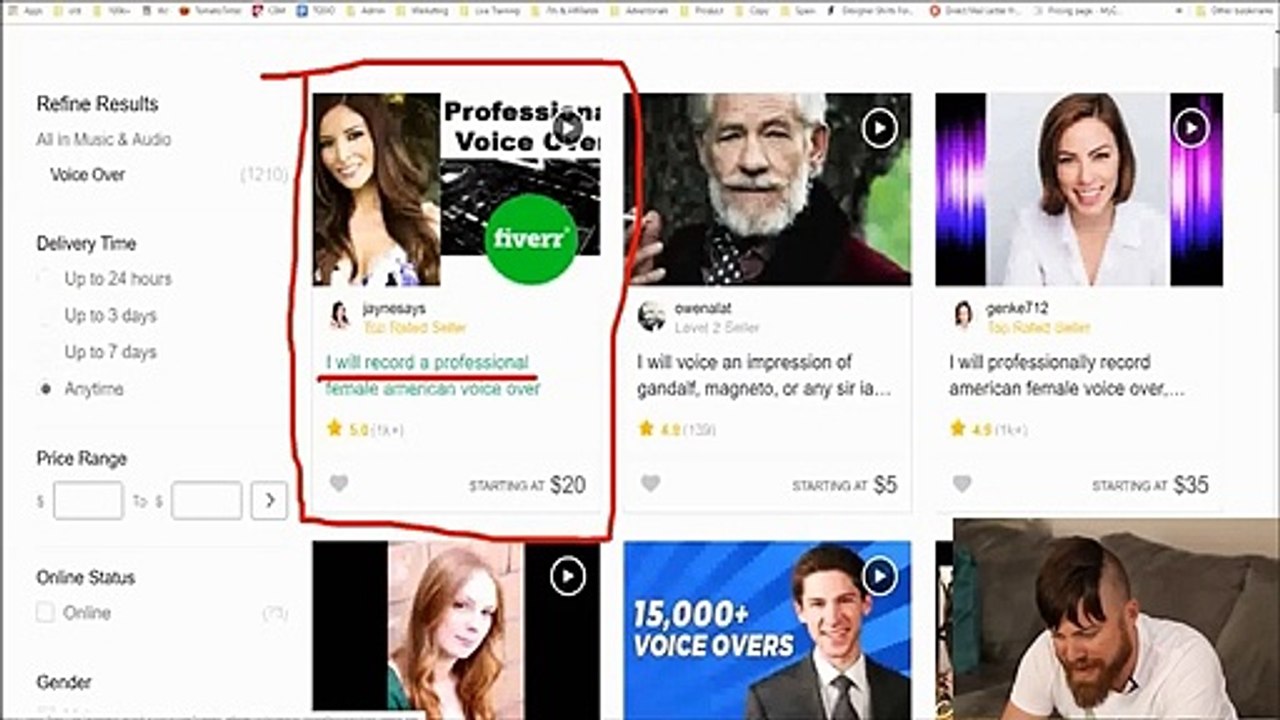The height and width of the screenshot is (720, 1280).
Task: Open genke712 seller avatar
Action: coord(963,315)
